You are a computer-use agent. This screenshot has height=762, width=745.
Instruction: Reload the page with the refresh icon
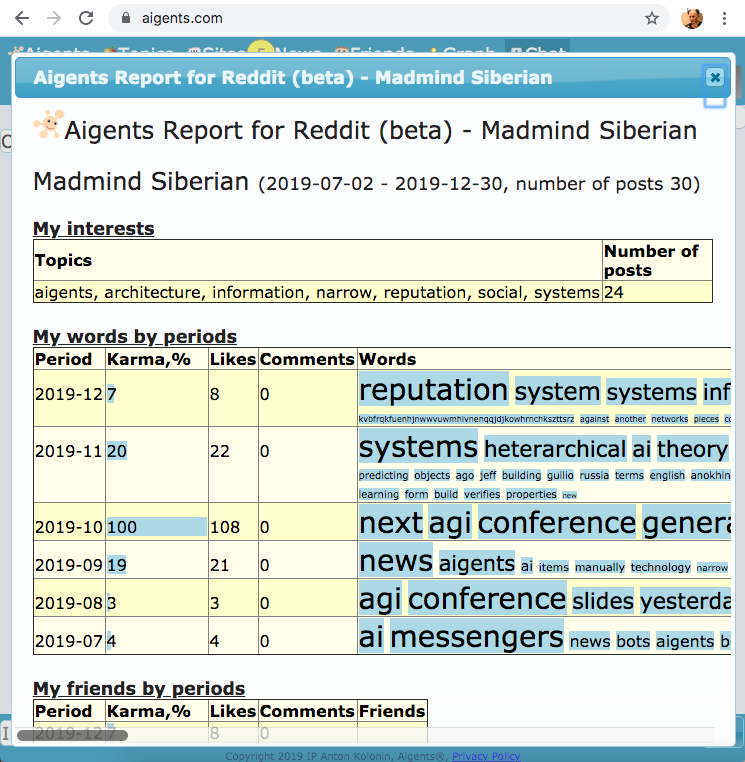pyautogui.click(x=86, y=18)
